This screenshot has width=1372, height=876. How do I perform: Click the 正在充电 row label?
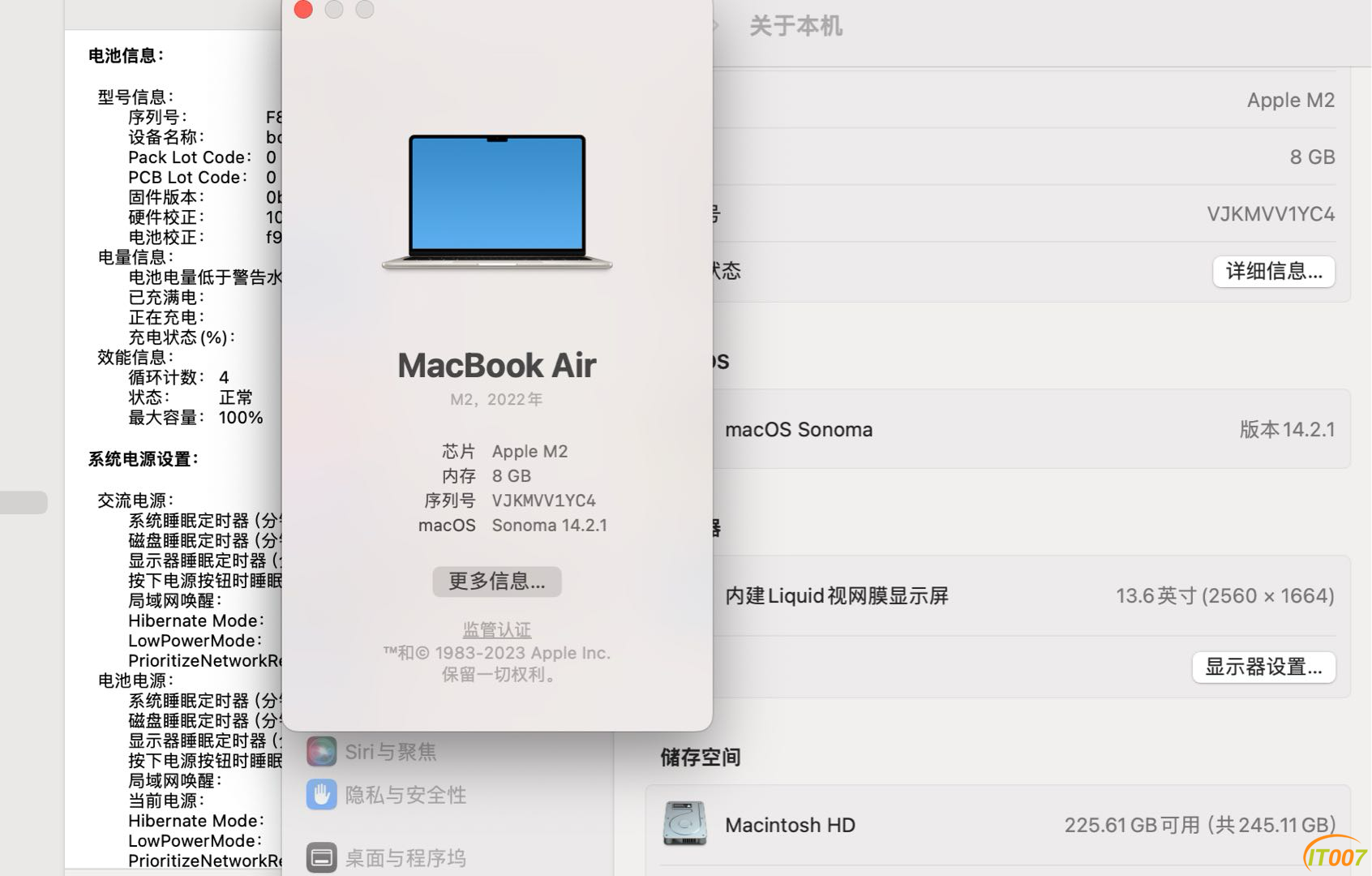(166, 317)
